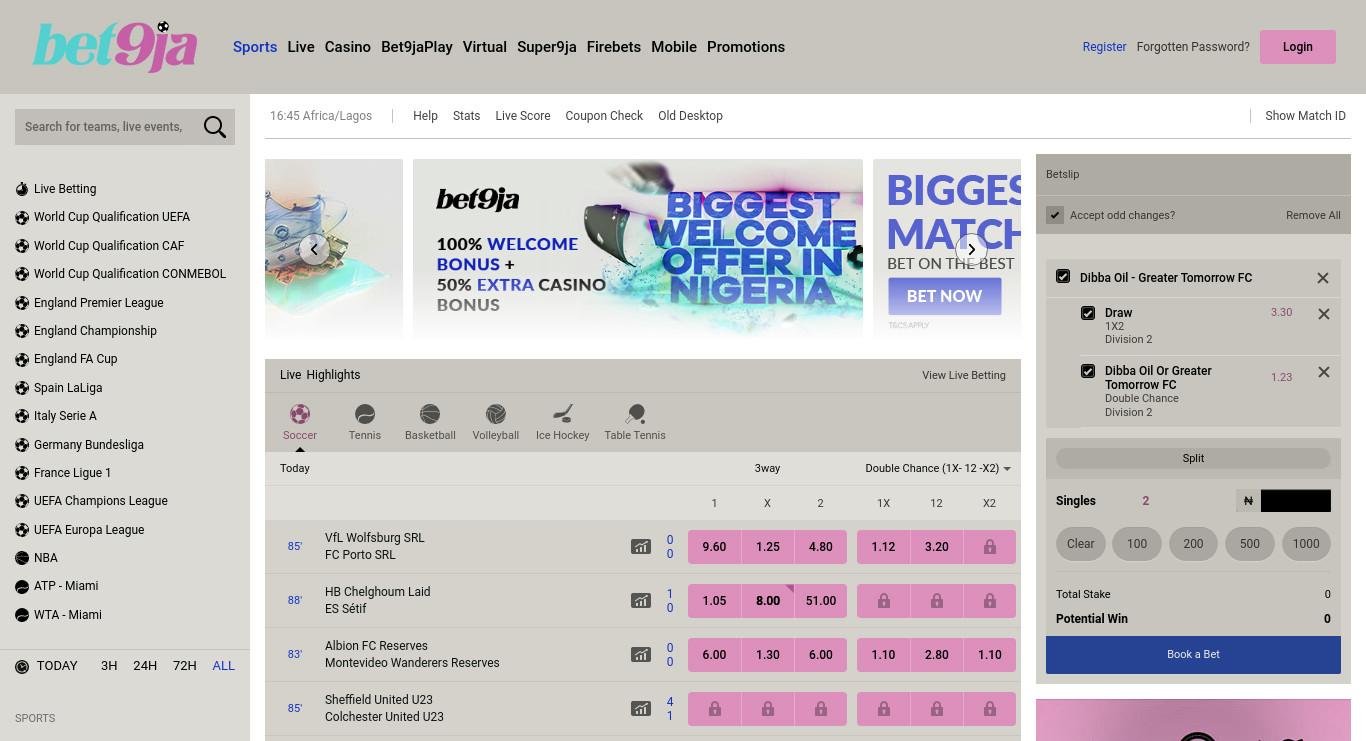Uncheck Dibba Oil Or Greater Tomorrow selection
The height and width of the screenshot is (741, 1366).
pos(1088,371)
